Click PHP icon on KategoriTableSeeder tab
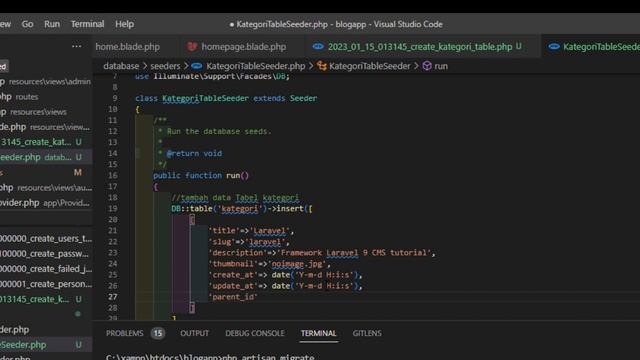The image size is (640, 360). pos(554,47)
